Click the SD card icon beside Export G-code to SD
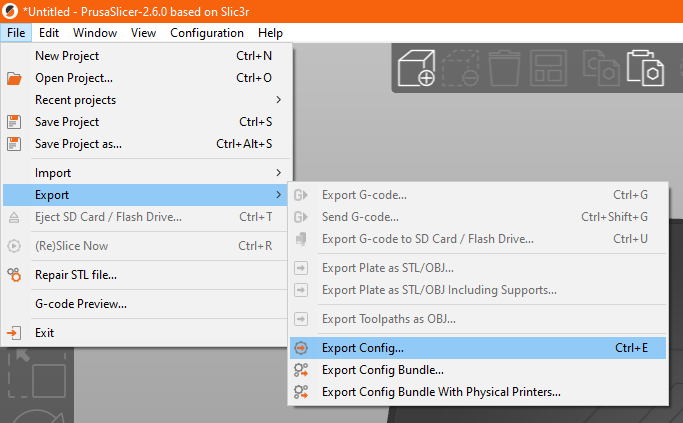683x423 pixels. (x=301, y=239)
